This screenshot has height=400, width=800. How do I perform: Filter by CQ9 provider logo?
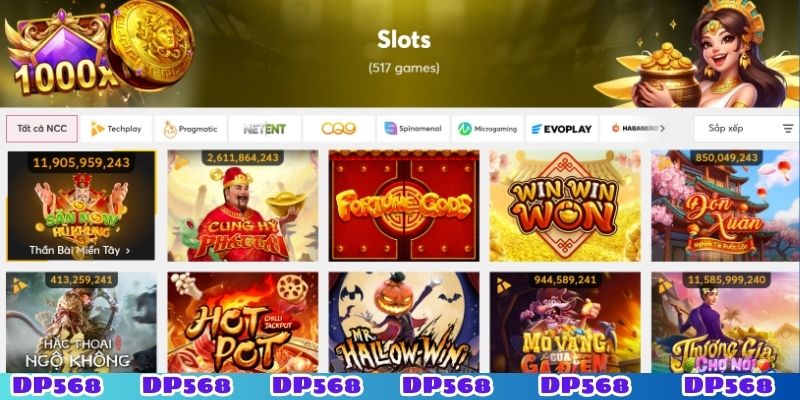[x=339, y=129]
